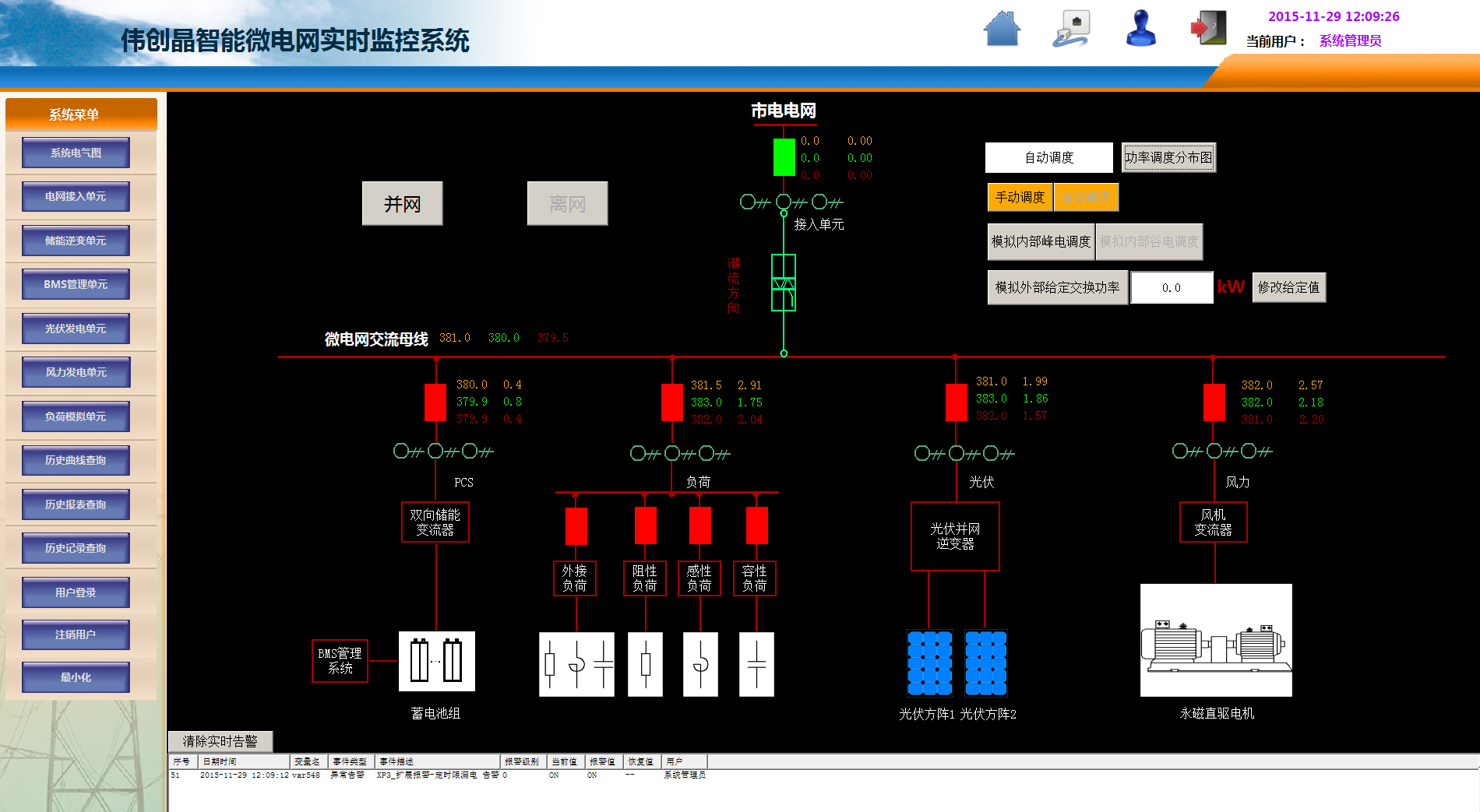Click the blue user profile icon

(1141, 29)
